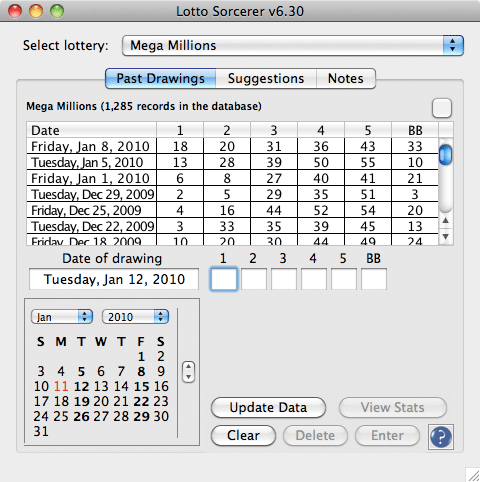This screenshot has width=480, height=482.
Task: Click the Delete button
Action: point(315,435)
